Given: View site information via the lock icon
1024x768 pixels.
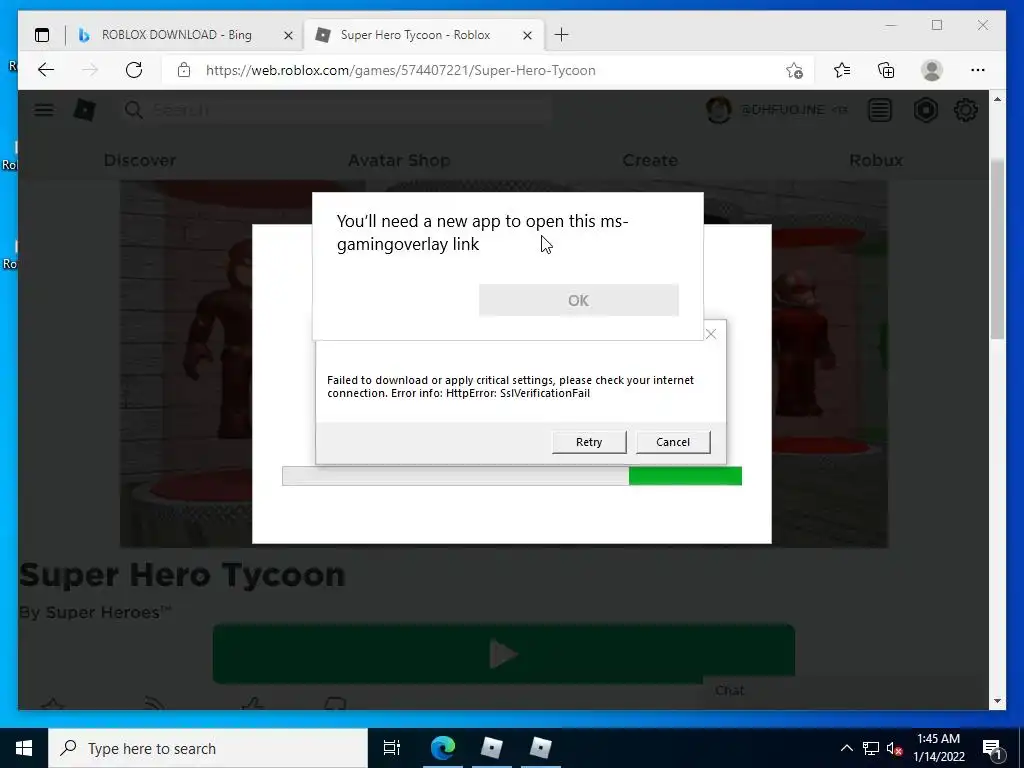Looking at the screenshot, I should (184, 70).
